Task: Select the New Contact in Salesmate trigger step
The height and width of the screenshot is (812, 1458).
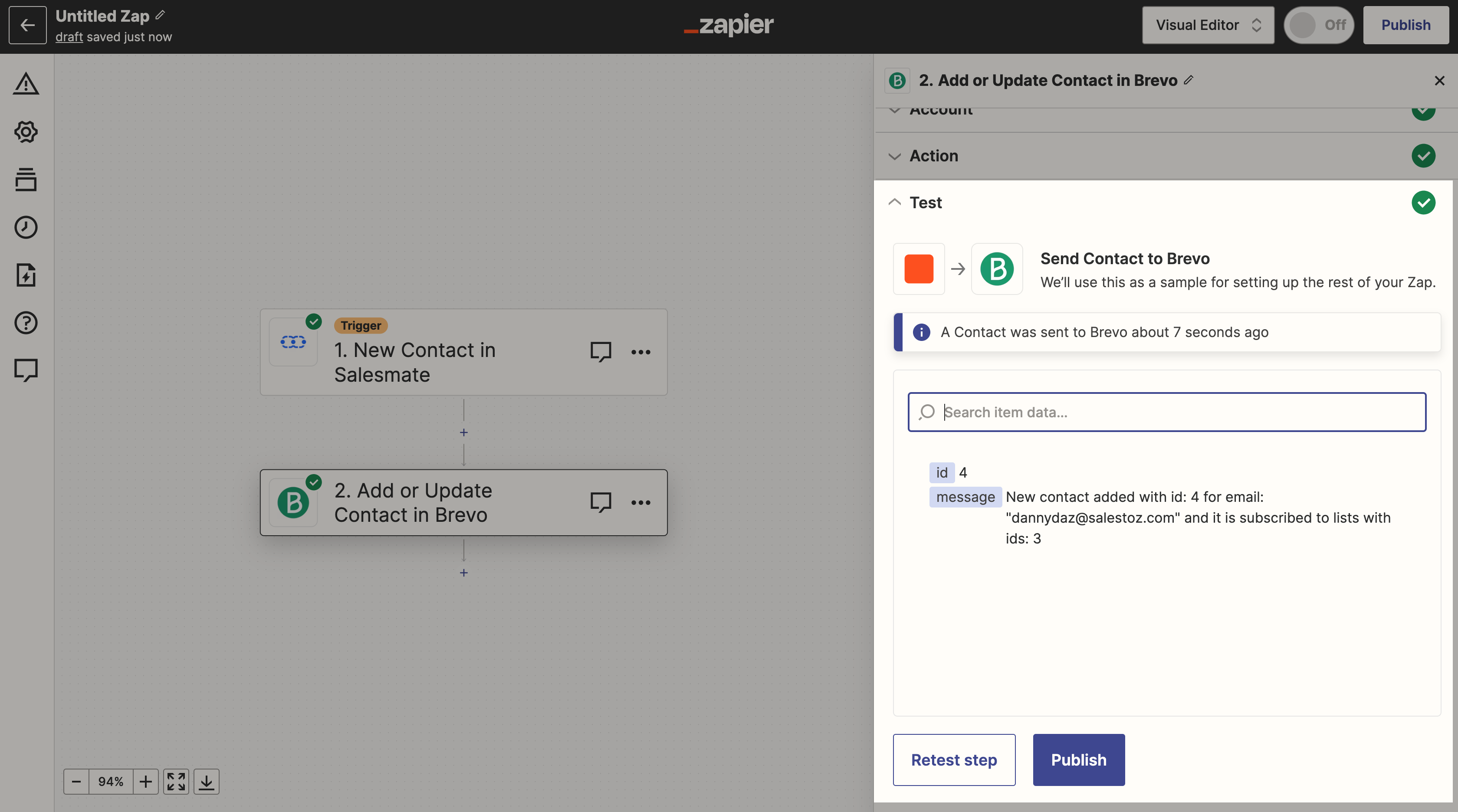Action: 463,352
